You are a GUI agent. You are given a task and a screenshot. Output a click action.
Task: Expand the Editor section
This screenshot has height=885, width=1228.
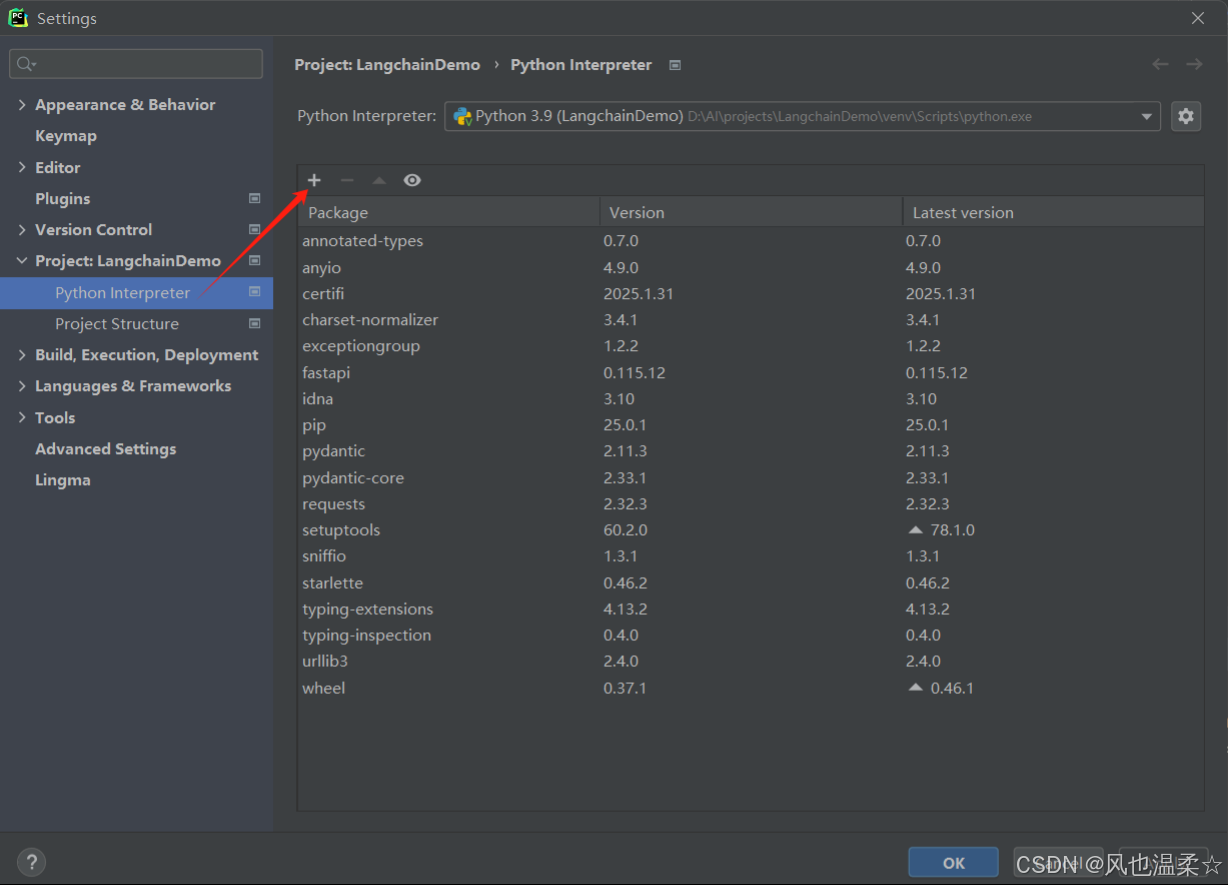22,167
